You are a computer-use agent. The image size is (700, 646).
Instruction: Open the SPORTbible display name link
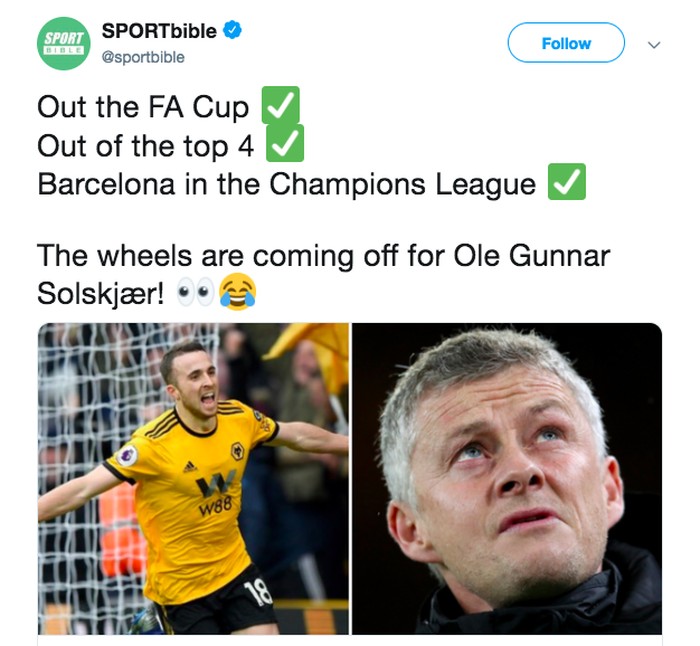[159, 31]
